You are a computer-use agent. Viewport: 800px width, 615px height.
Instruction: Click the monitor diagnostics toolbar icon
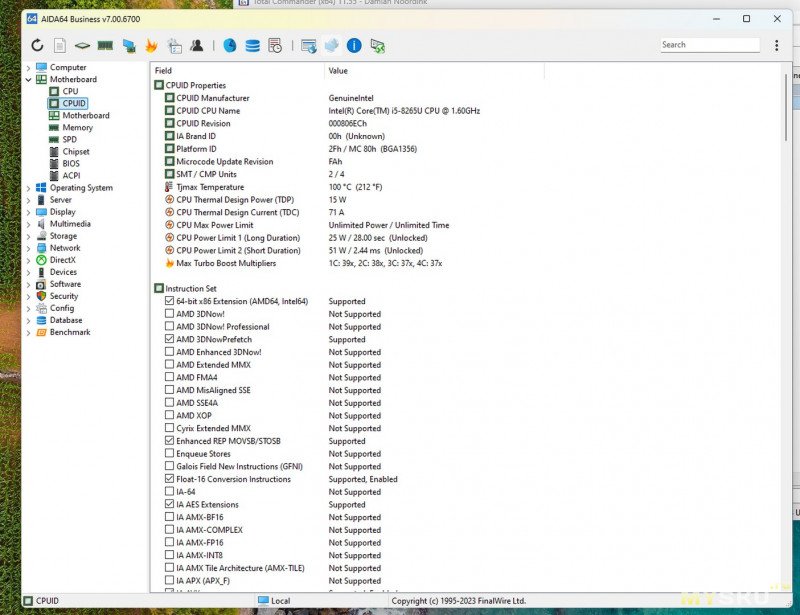(x=129, y=46)
